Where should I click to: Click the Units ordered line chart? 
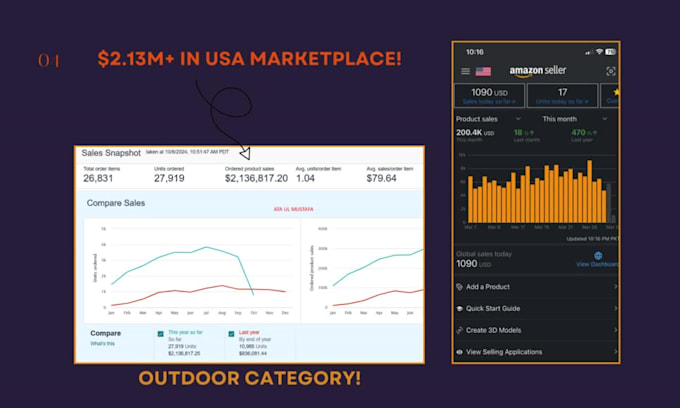193,270
